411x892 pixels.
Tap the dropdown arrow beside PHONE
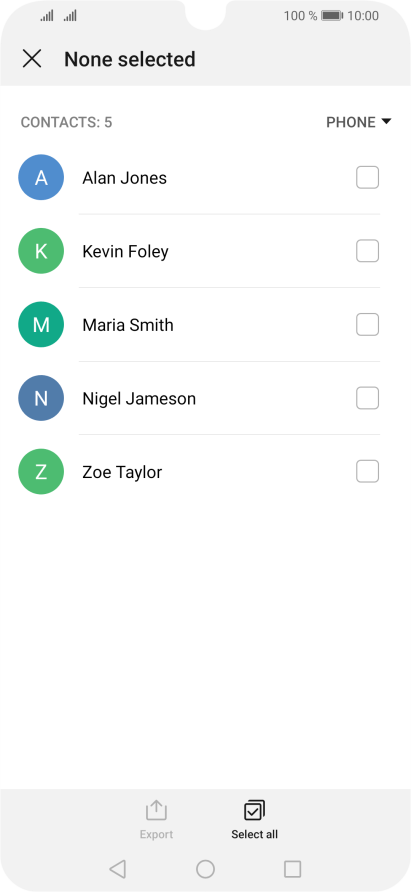coord(386,121)
